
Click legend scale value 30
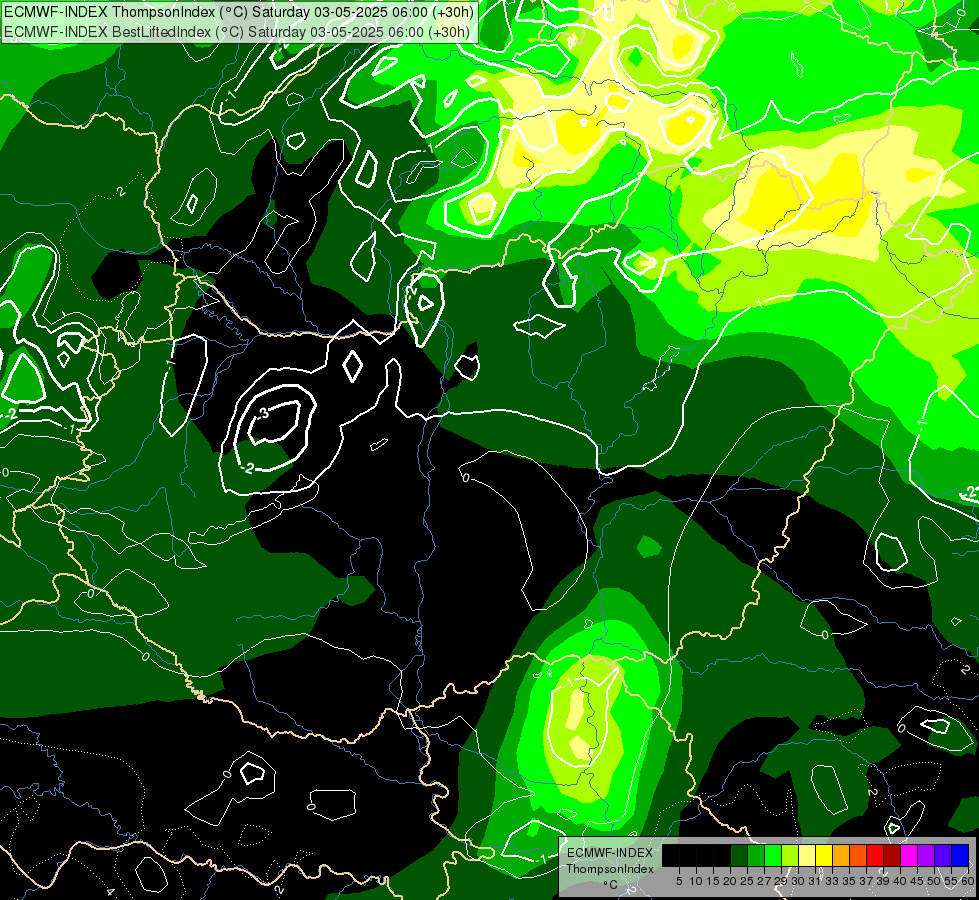click(x=798, y=881)
